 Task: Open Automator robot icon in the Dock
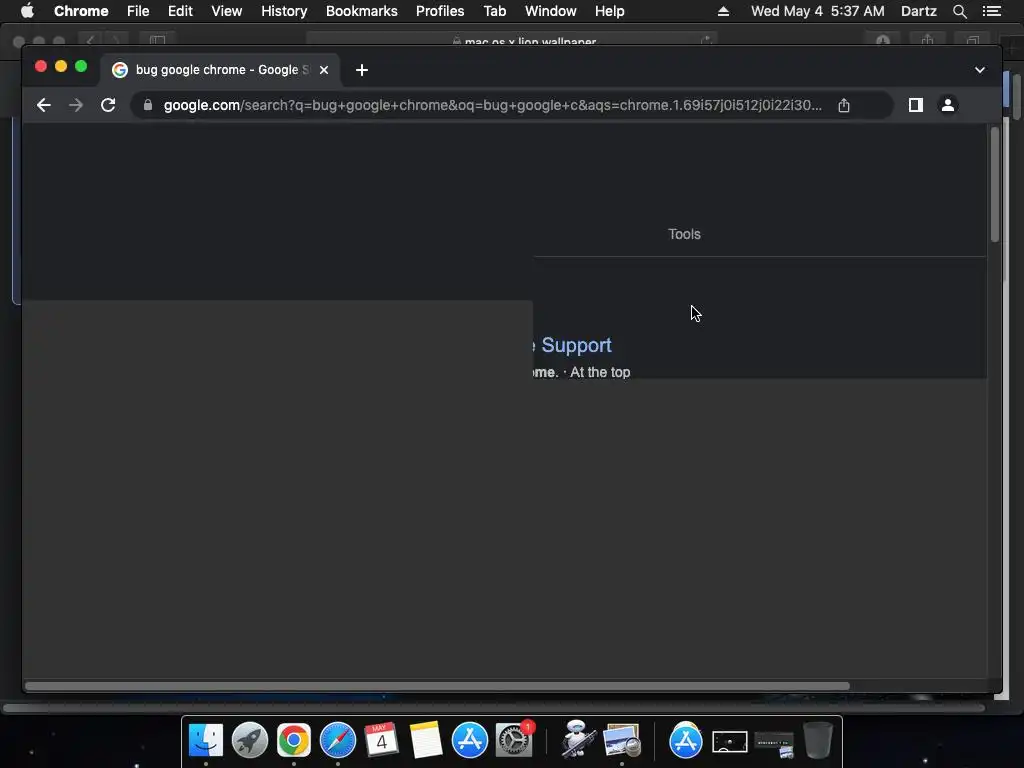pos(577,739)
